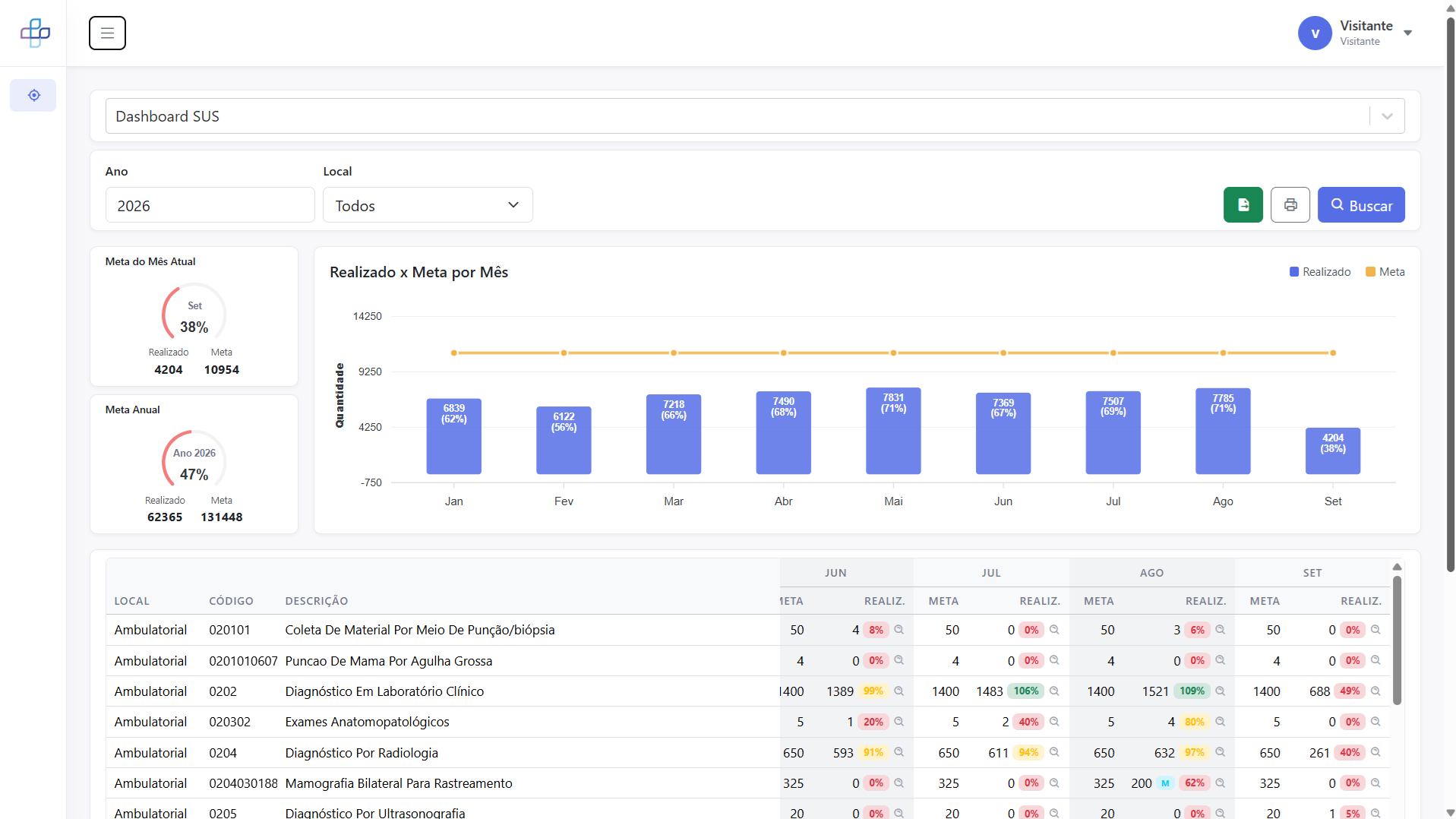Viewport: 1456px width, 819px height.
Task: Click the Mamografia Bilateral Para Rastreamento description
Action: point(399,783)
